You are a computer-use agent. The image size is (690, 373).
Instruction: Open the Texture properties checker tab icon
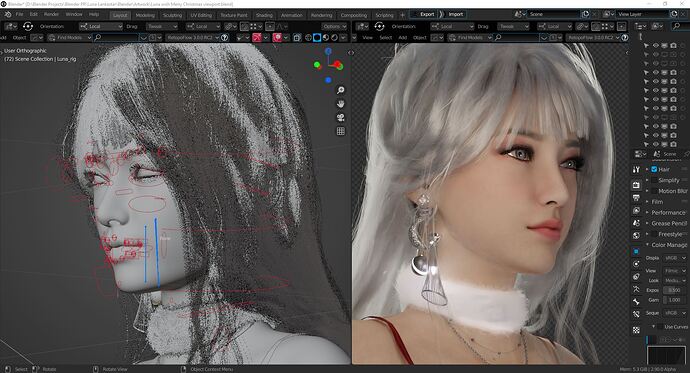pyautogui.click(x=636, y=330)
